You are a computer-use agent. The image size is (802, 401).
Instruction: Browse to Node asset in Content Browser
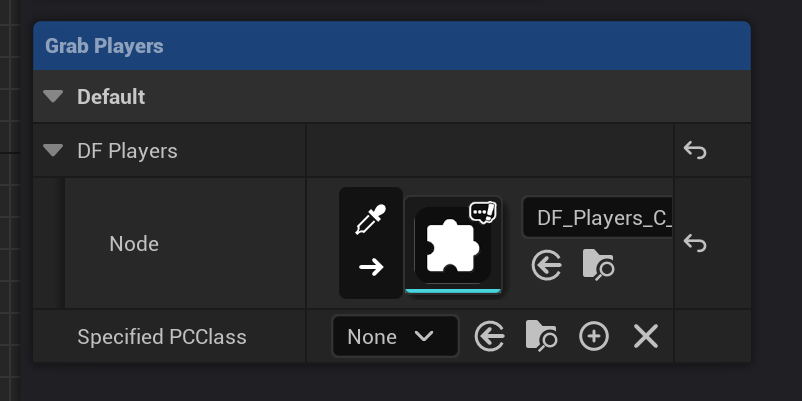[x=597, y=266]
